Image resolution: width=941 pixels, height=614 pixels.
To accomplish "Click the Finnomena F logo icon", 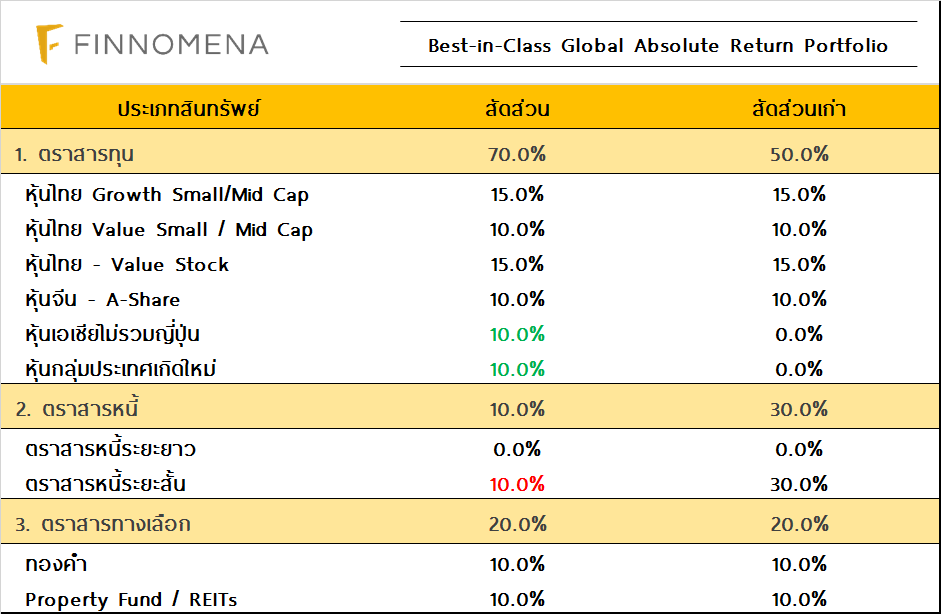I will [50, 44].
